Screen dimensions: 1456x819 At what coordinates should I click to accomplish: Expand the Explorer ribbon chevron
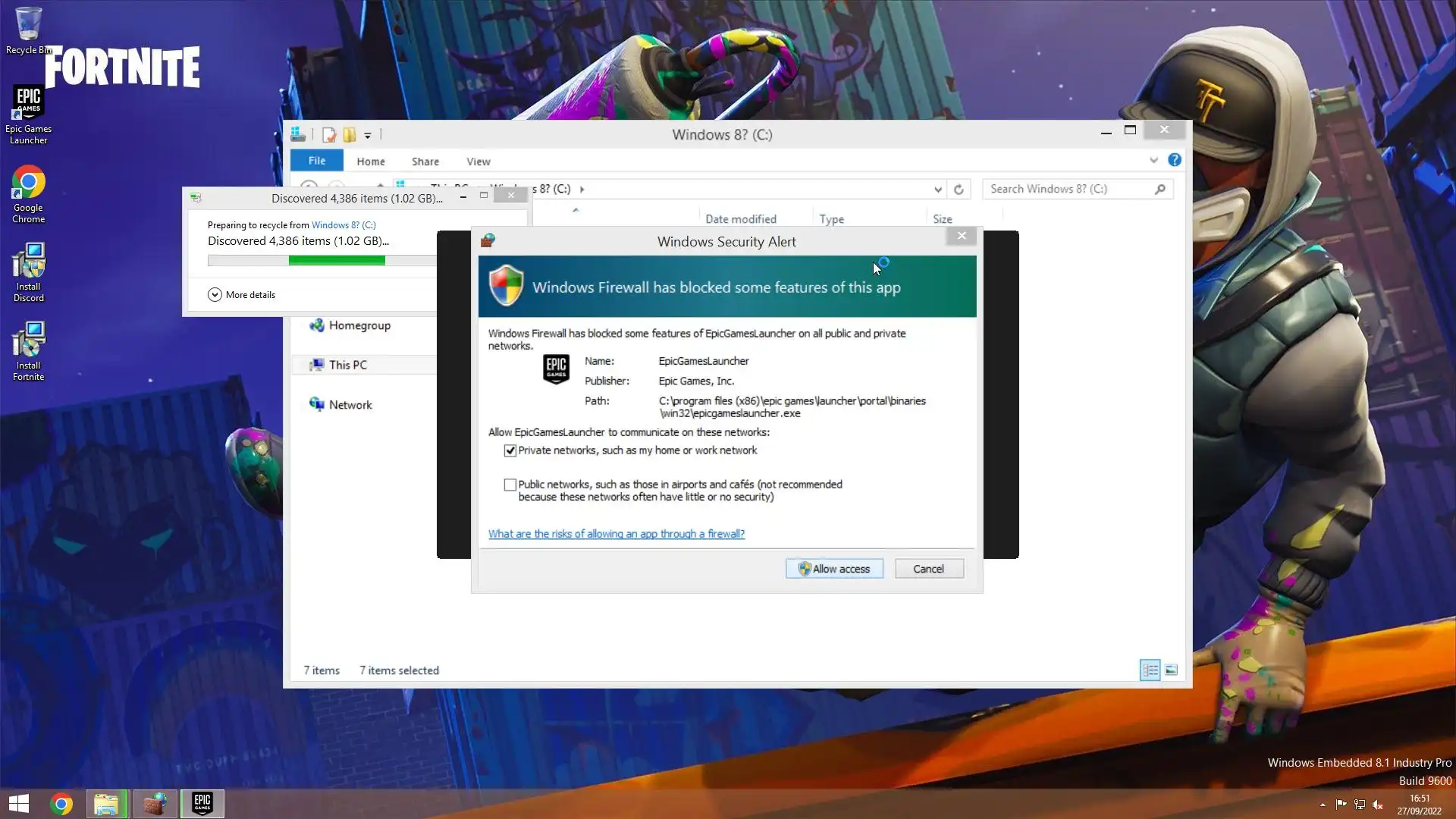[x=1153, y=160]
